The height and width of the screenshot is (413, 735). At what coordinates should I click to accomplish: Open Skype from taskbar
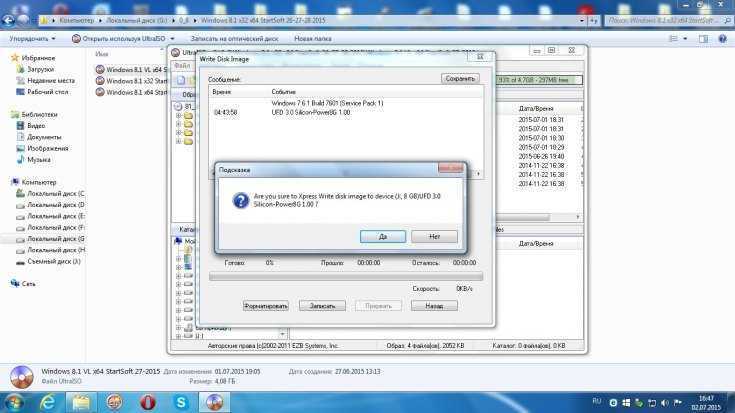[x=181, y=402]
